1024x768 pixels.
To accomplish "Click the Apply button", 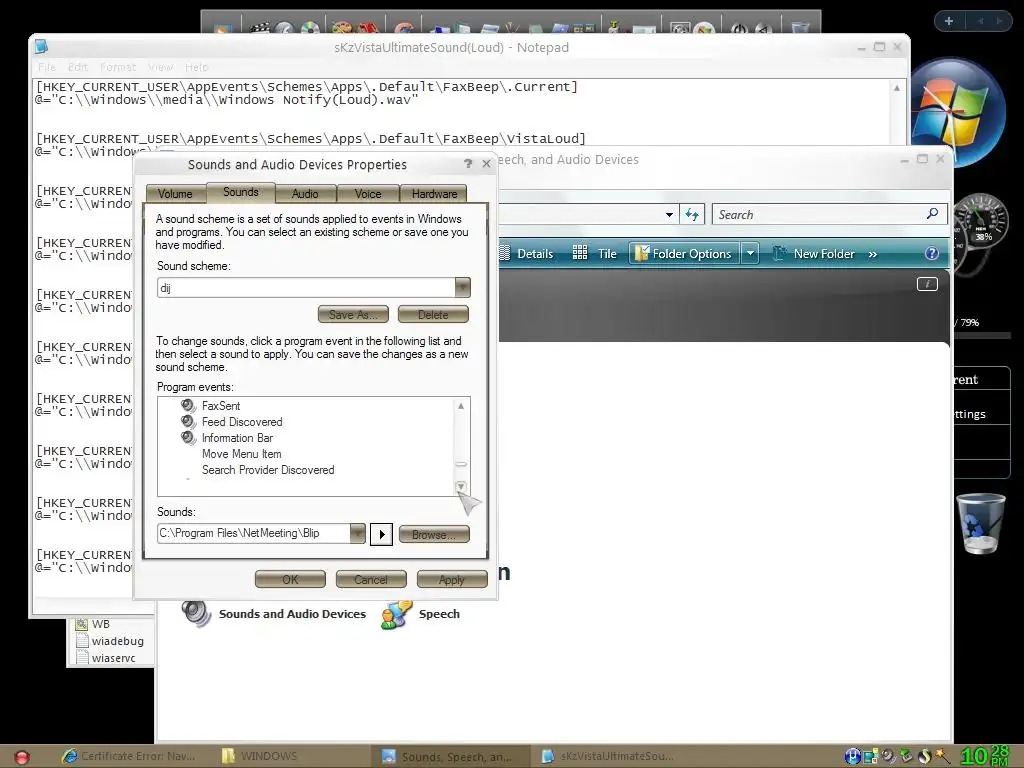I will tap(452, 579).
